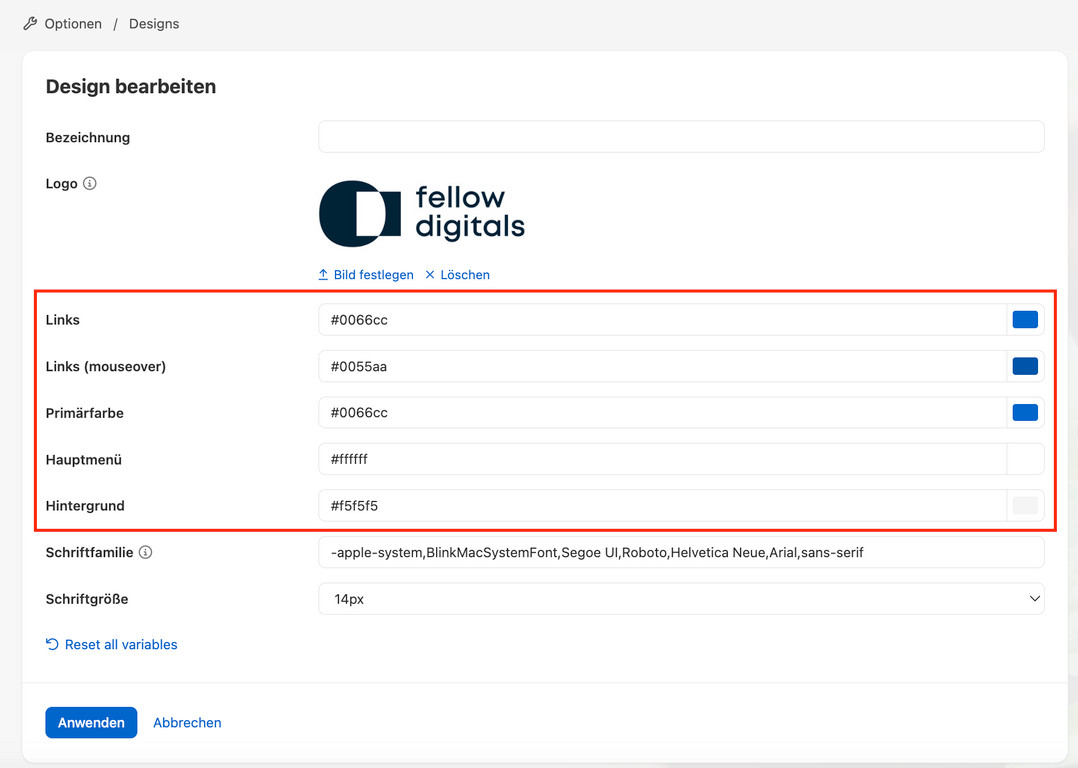This screenshot has width=1078, height=768.
Task: Click the Bild festlegen upload link
Action: pyautogui.click(x=366, y=274)
